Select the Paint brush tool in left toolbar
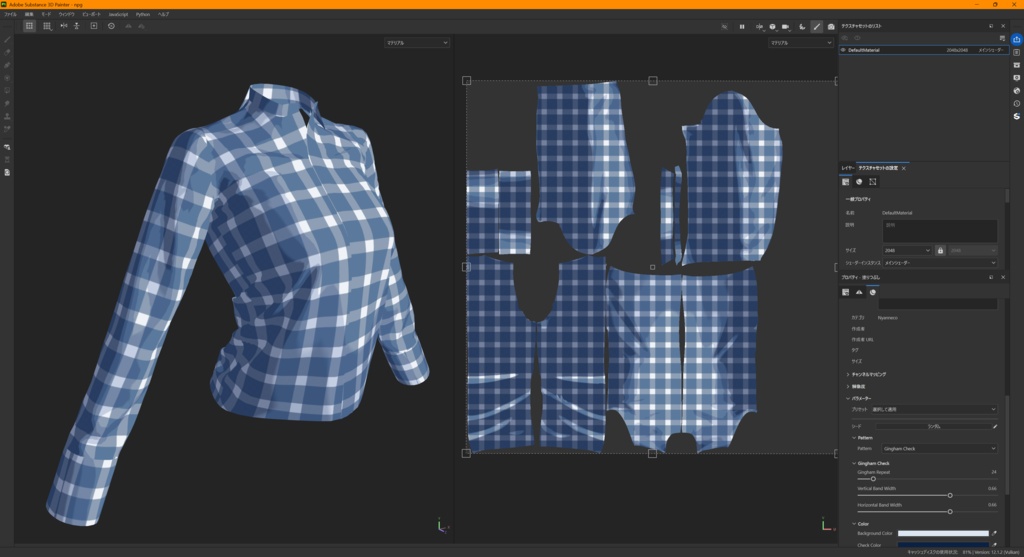Viewport: 1024px width, 557px height. [x=7, y=39]
